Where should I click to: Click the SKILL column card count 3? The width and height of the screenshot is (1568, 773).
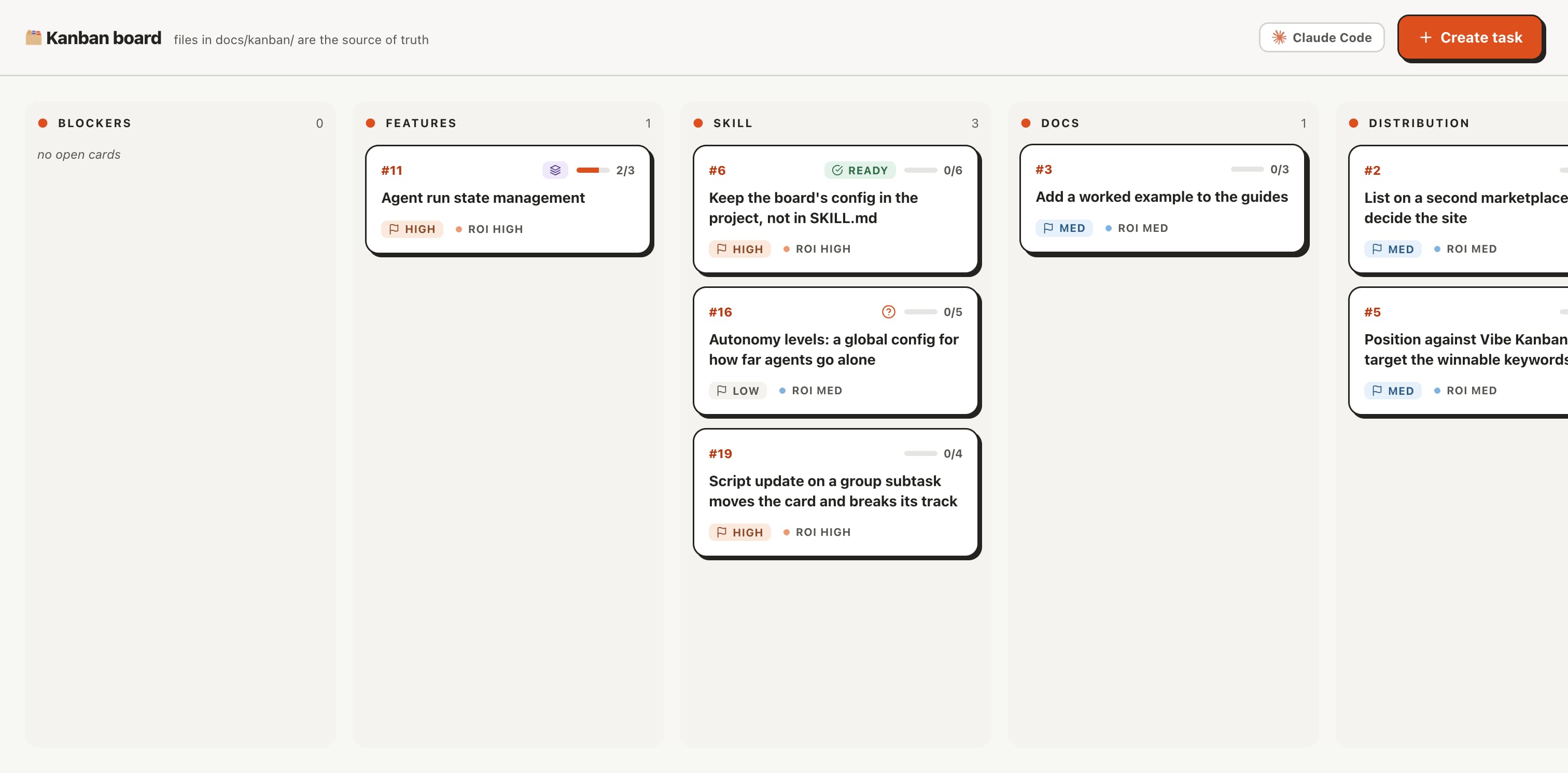tap(974, 123)
